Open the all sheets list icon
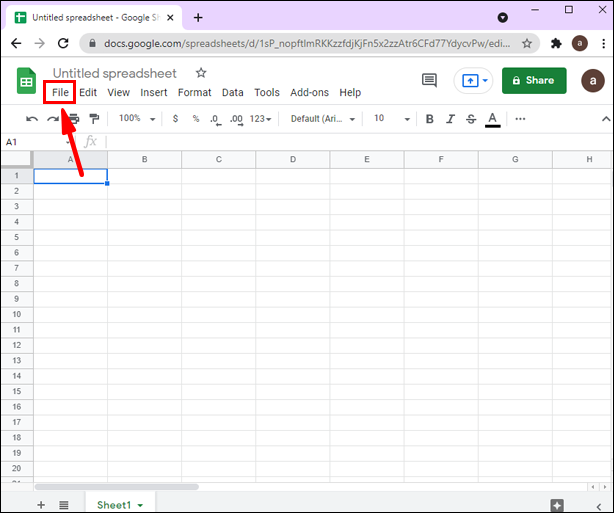Screen dimensions: 614x513 [64, 505]
